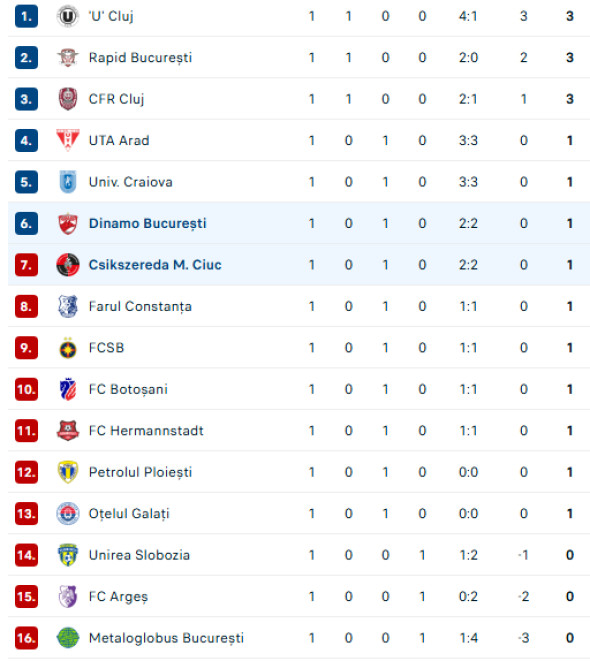Image resolution: width=590 pixels, height=661 pixels.
Task: Select the FCSB star emblem
Action: click(x=67, y=348)
